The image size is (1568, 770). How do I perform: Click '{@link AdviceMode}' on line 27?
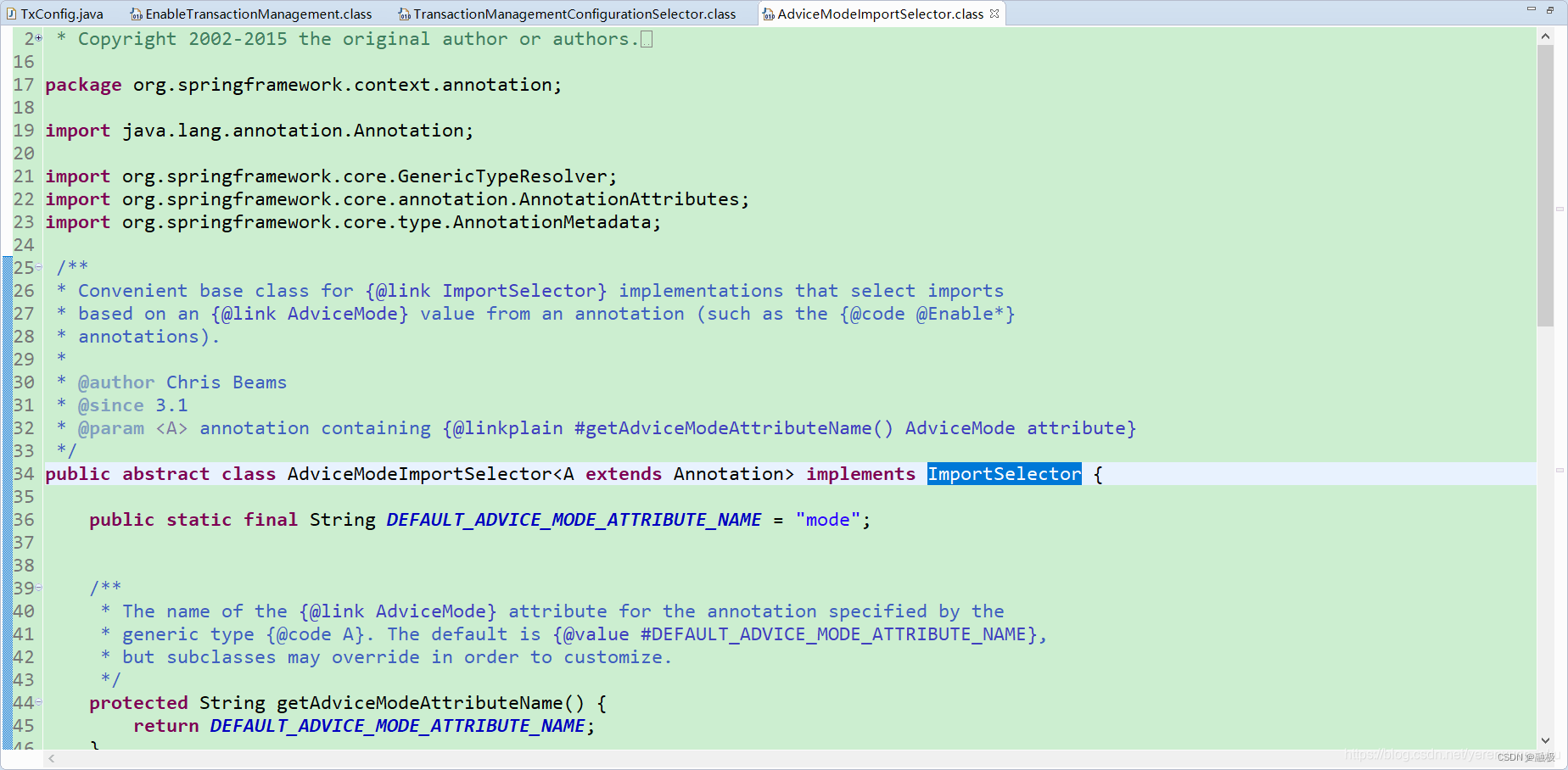click(x=310, y=314)
